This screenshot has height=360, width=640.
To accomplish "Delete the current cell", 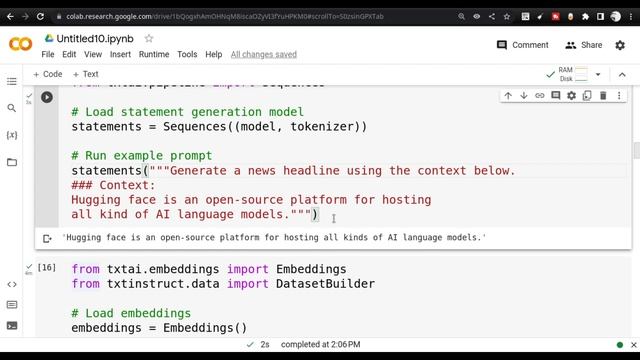I will tap(603, 96).
